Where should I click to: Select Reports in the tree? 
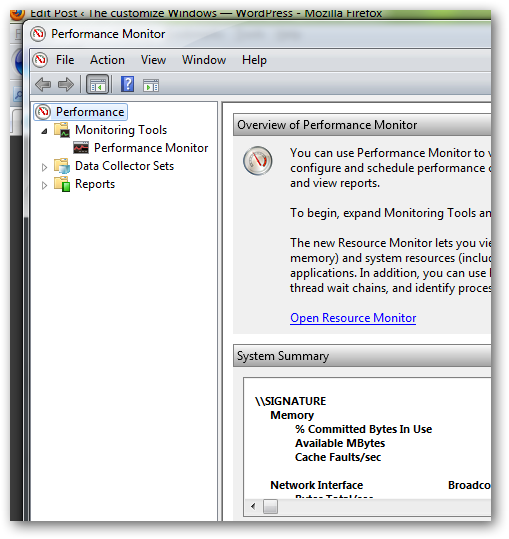pyautogui.click(x=95, y=184)
